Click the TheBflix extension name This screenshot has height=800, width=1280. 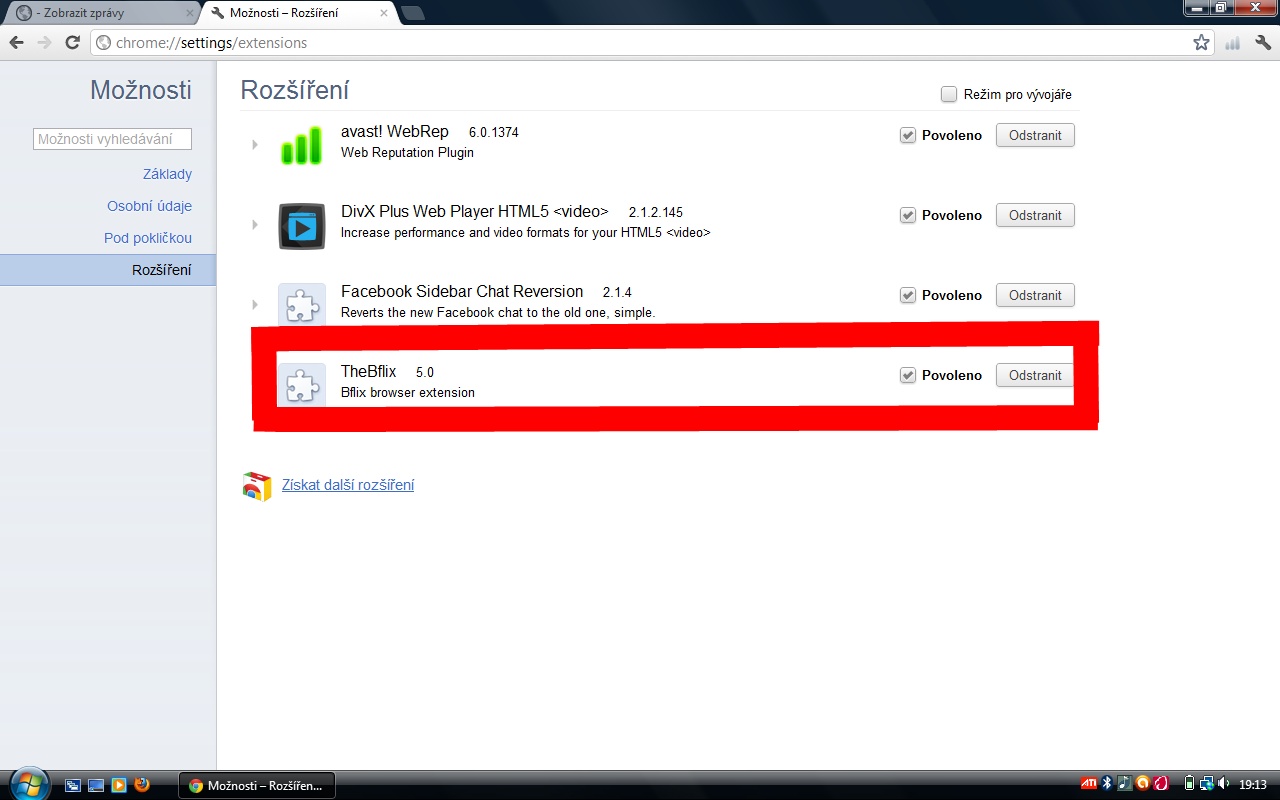[368, 371]
